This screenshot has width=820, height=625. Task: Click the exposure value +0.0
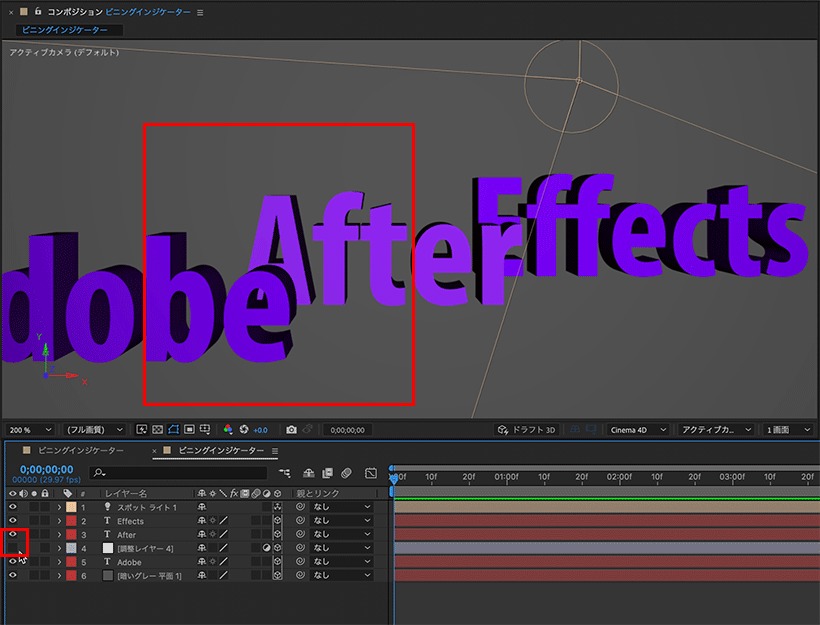pos(260,430)
